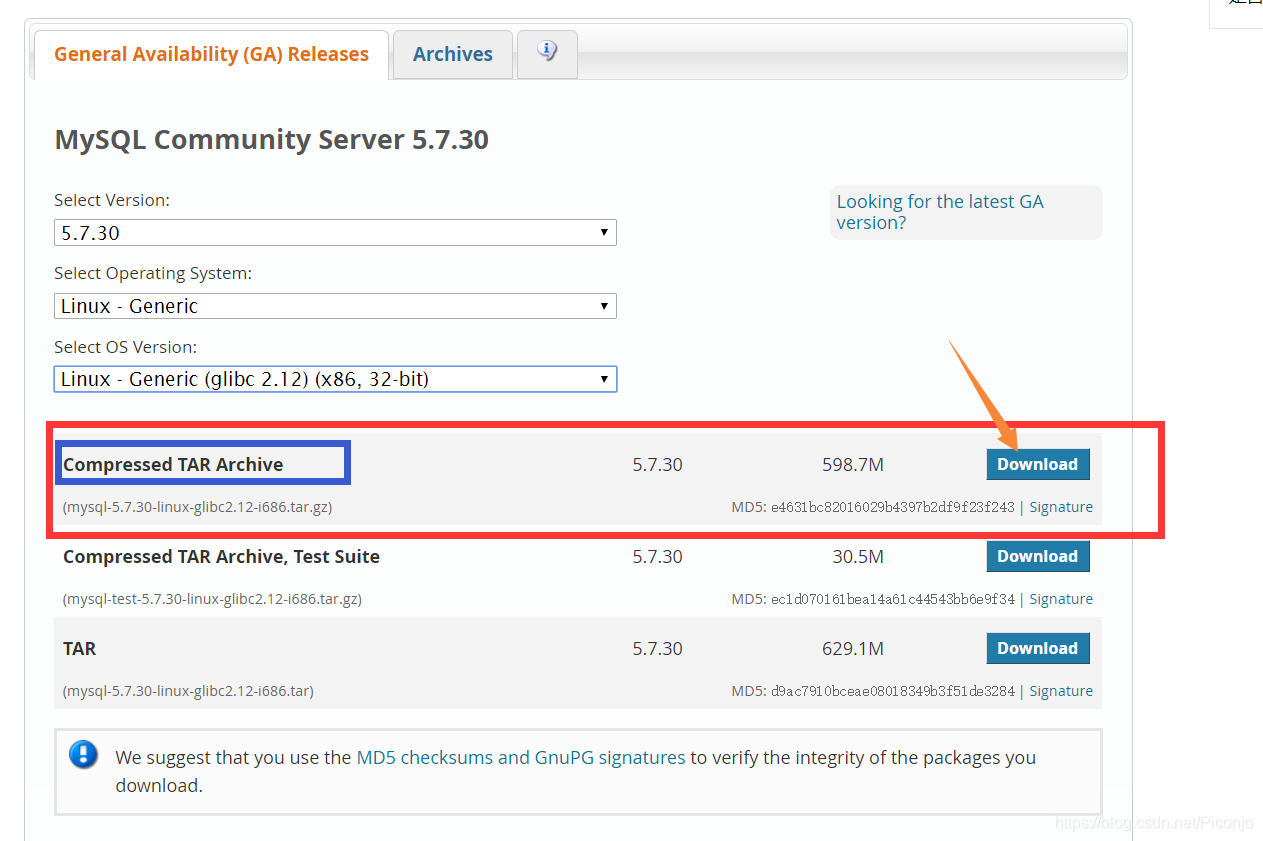This screenshot has height=841, width=1263.
Task: Click the 598.7M size value
Action: (x=852, y=464)
